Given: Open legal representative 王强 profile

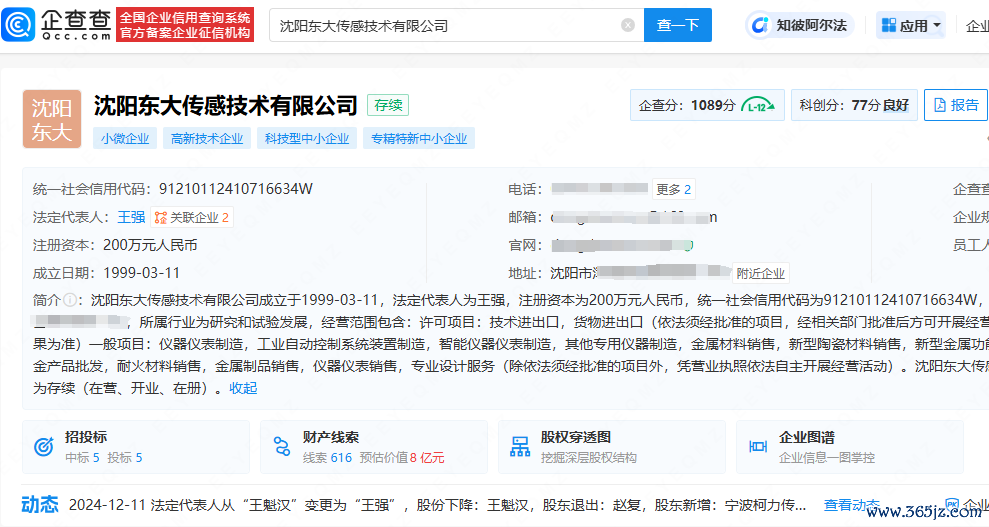Looking at the screenshot, I should tap(131, 217).
